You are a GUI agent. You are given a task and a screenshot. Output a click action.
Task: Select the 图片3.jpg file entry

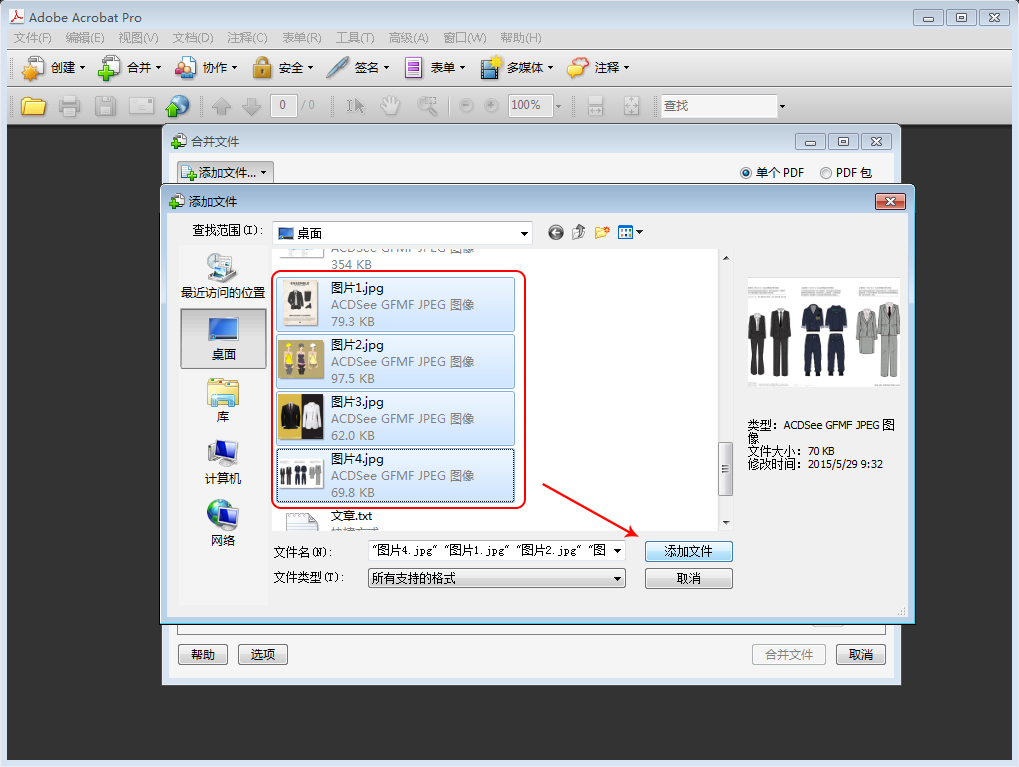coord(396,419)
